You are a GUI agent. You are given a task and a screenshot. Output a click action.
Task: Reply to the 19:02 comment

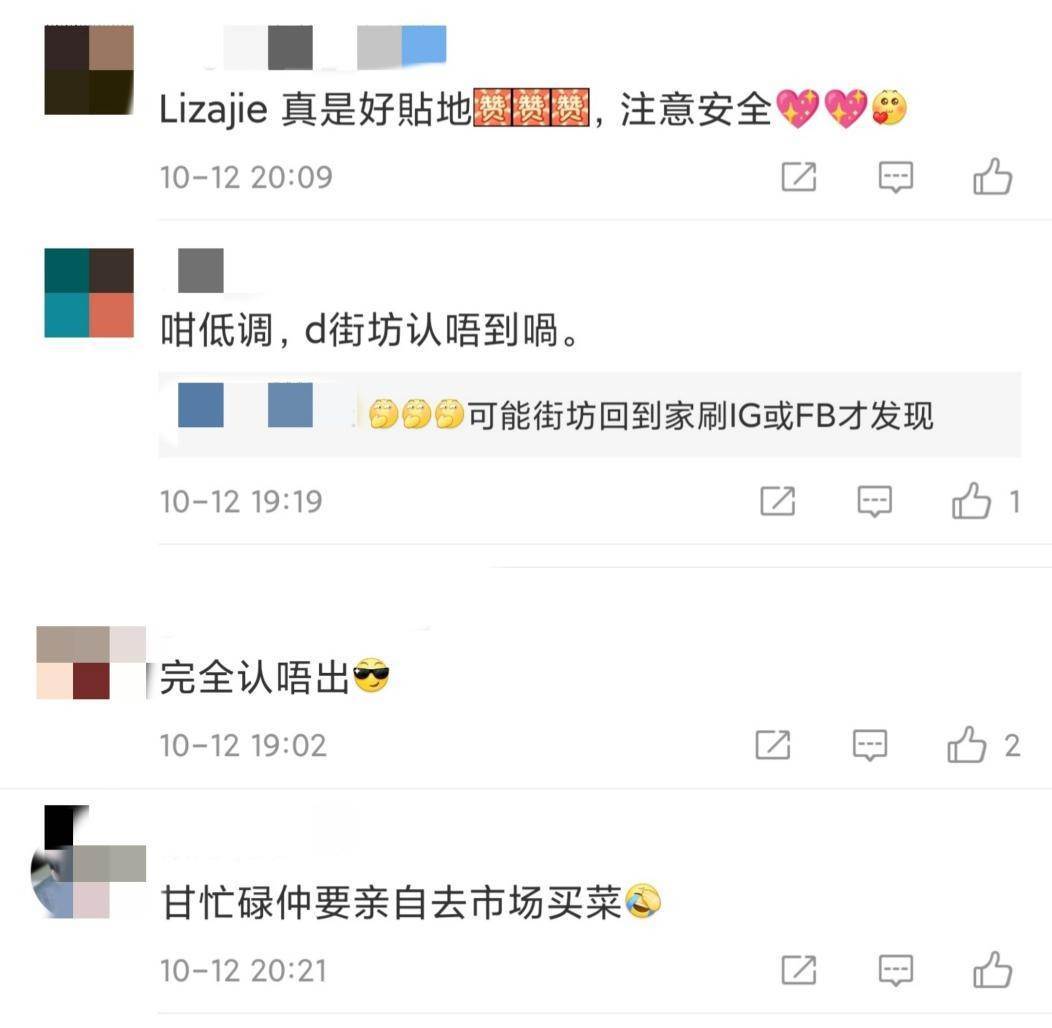coord(870,746)
